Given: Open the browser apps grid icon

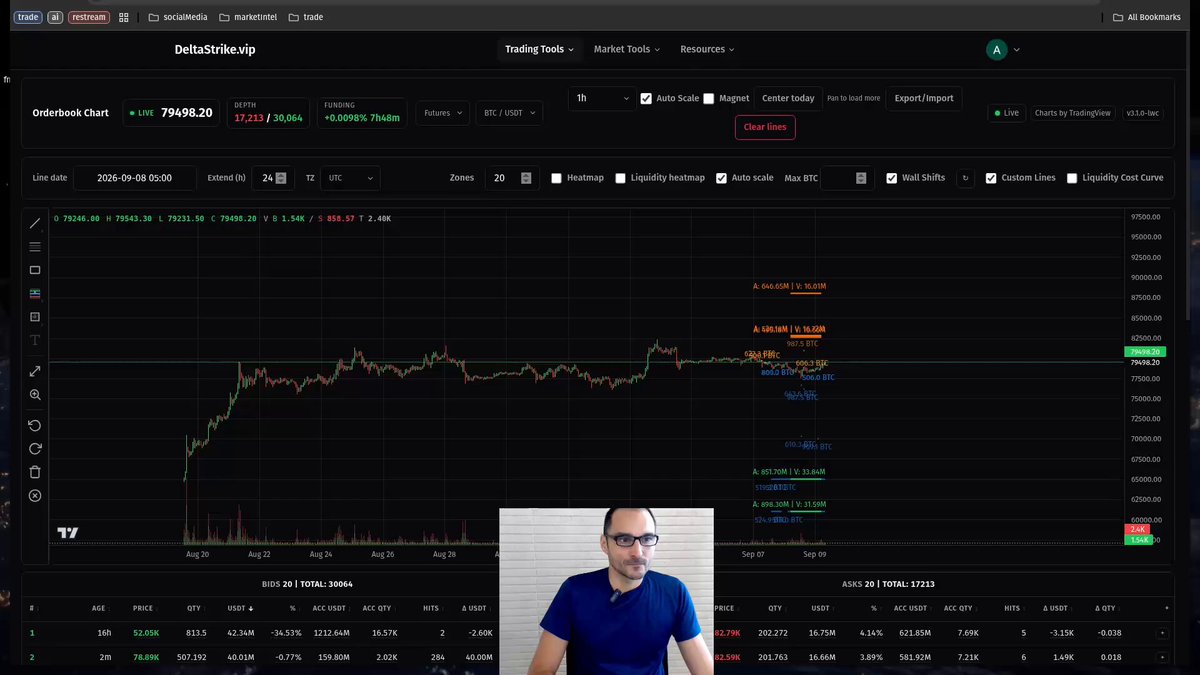Looking at the screenshot, I should pos(124,17).
